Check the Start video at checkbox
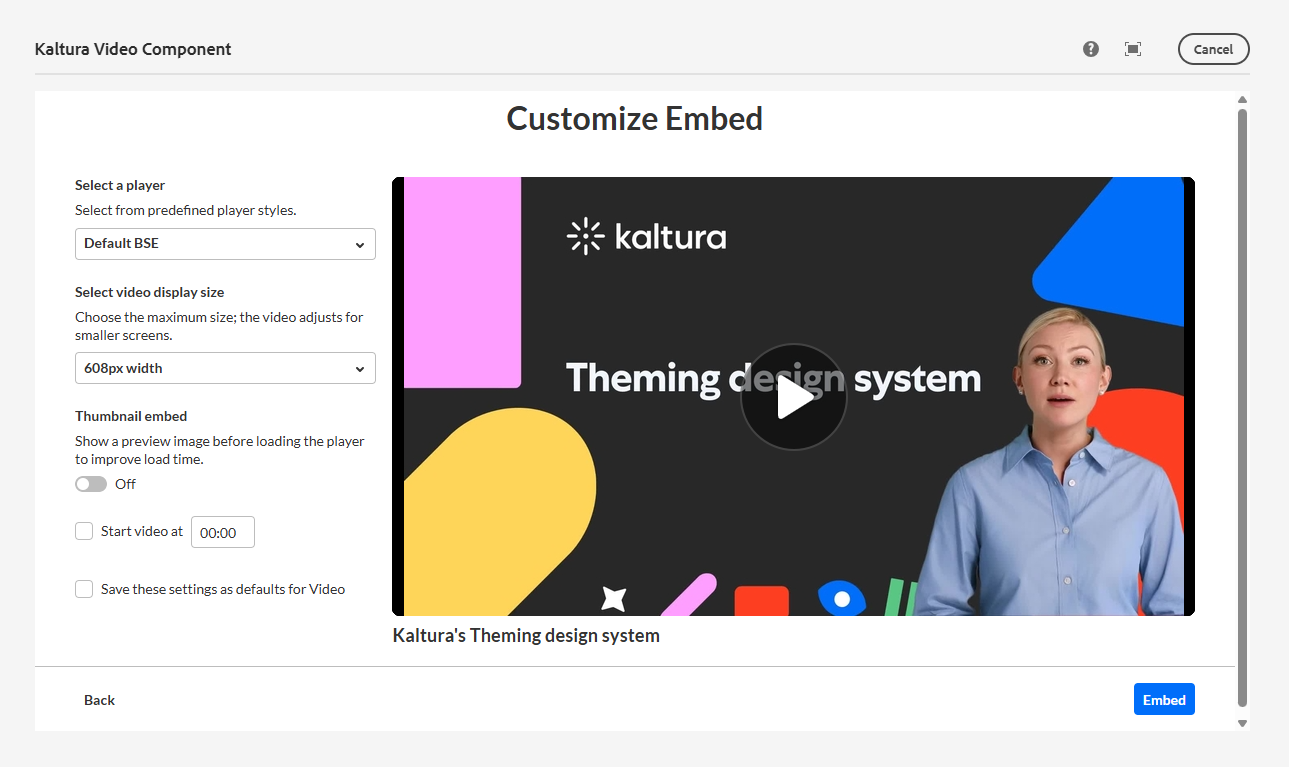Image resolution: width=1289 pixels, height=767 pixels. pos(84,531)
